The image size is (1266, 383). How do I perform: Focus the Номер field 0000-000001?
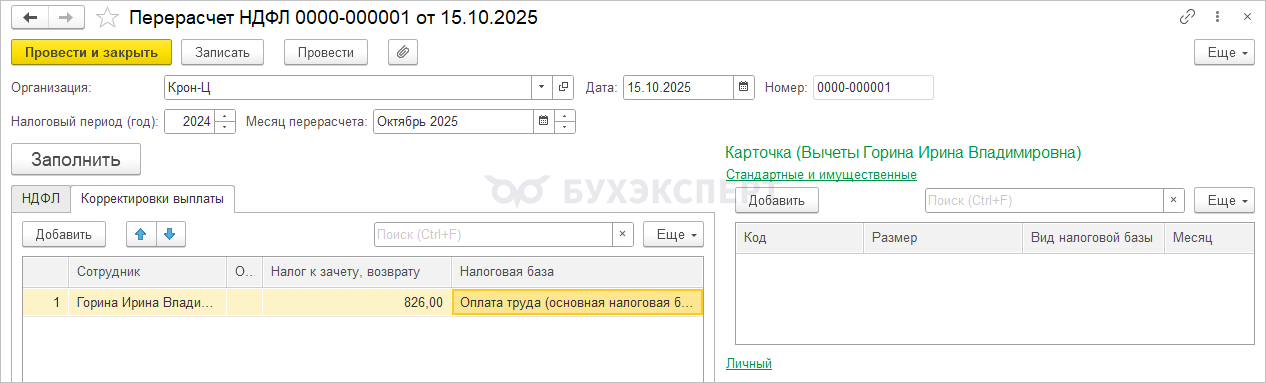tap(873, 88)
